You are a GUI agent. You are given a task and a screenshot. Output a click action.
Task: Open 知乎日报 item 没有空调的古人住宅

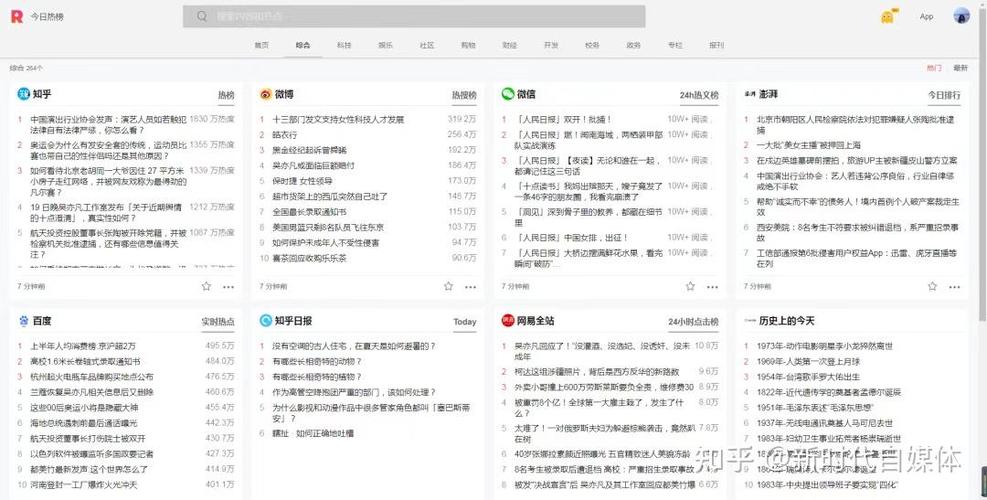[x=354, y=346]
